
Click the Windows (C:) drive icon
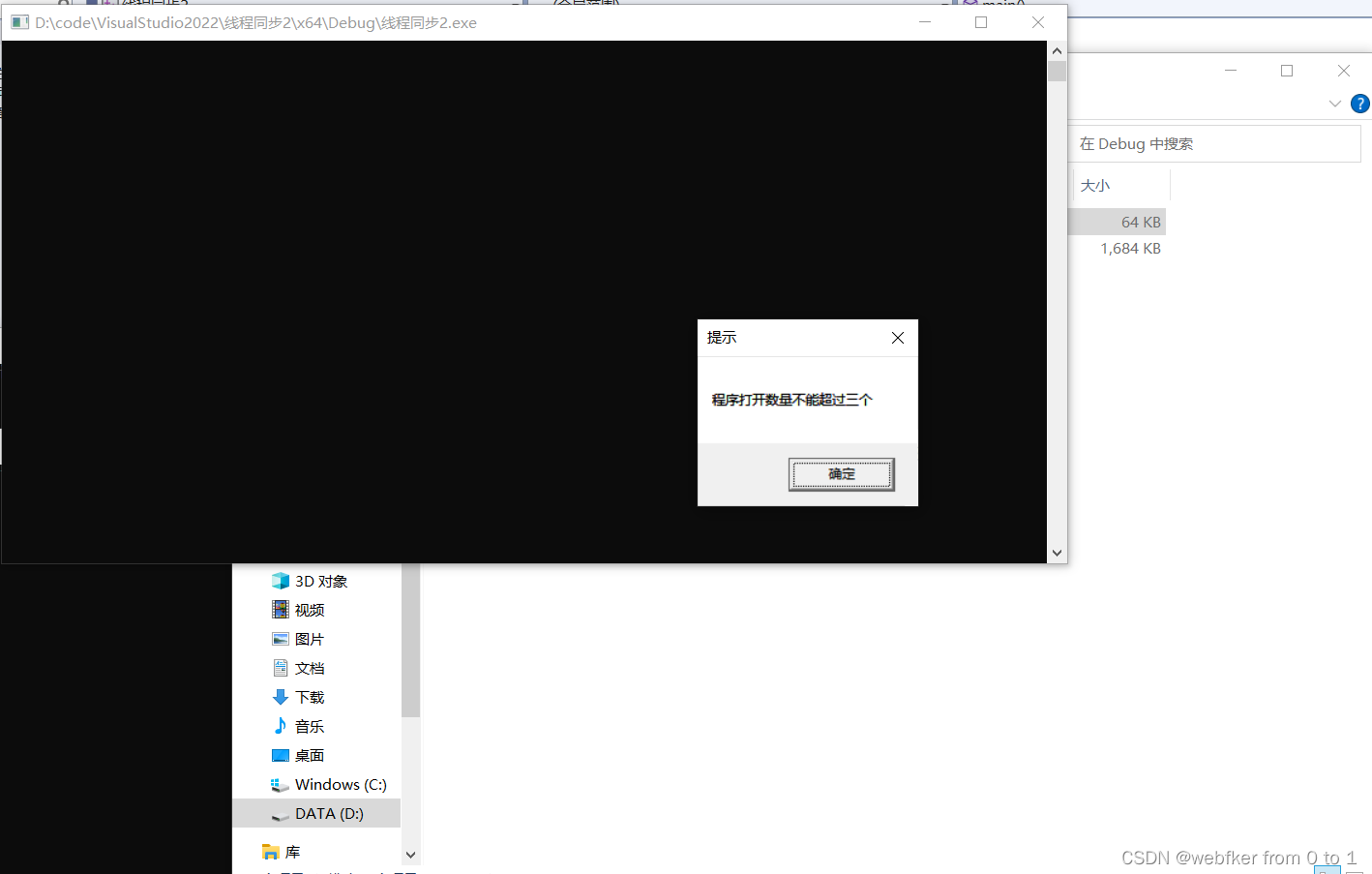pos(281,785)
